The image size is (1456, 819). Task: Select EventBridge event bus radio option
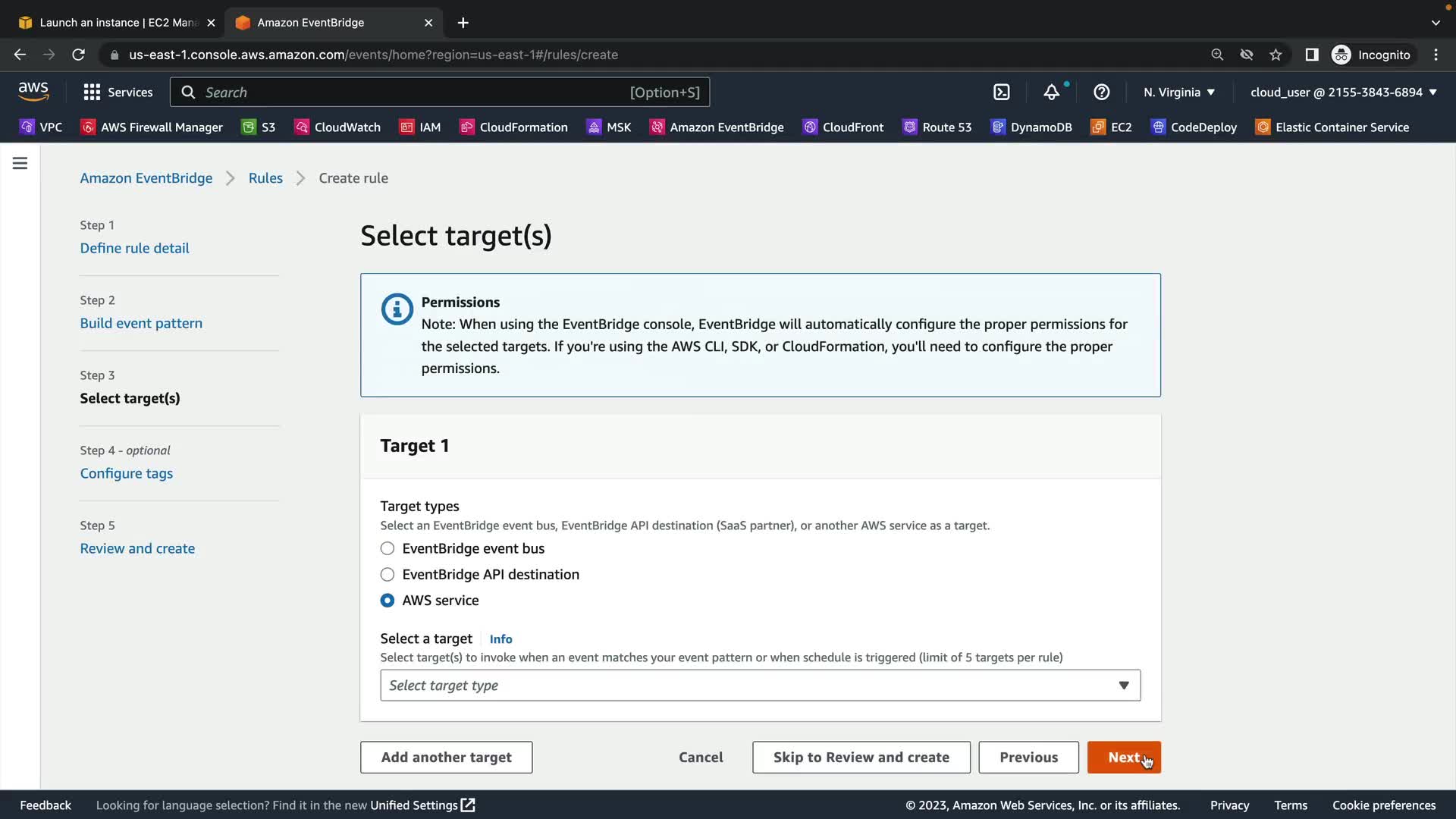pos(388,548)
